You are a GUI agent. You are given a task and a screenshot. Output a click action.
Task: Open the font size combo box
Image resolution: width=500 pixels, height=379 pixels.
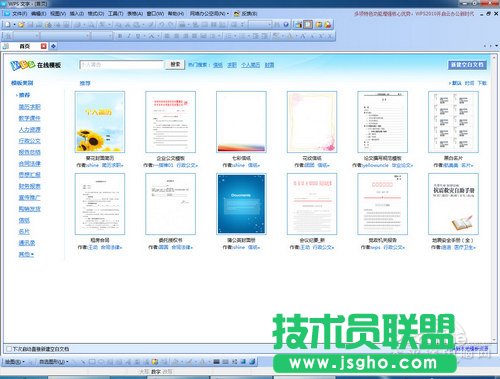pyautogui.click(x=102, y=36)
